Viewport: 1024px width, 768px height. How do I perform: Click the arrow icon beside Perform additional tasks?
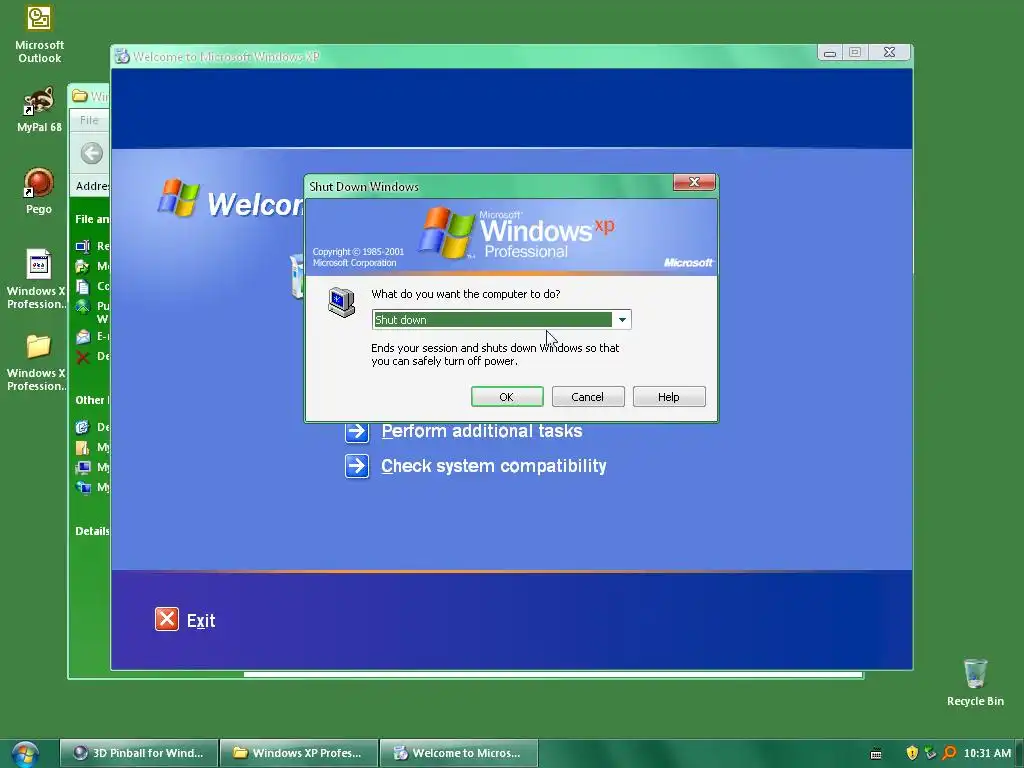click(x=357, y=431)
